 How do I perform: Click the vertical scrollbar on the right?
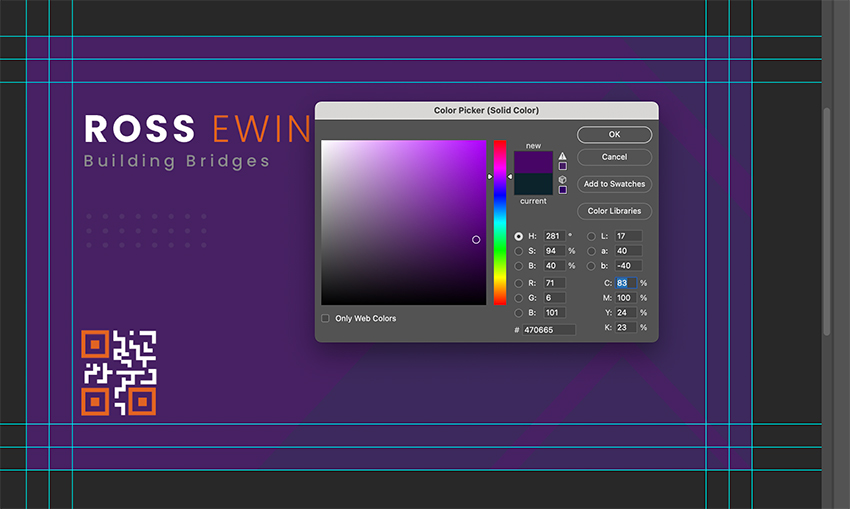coord(827,222)
